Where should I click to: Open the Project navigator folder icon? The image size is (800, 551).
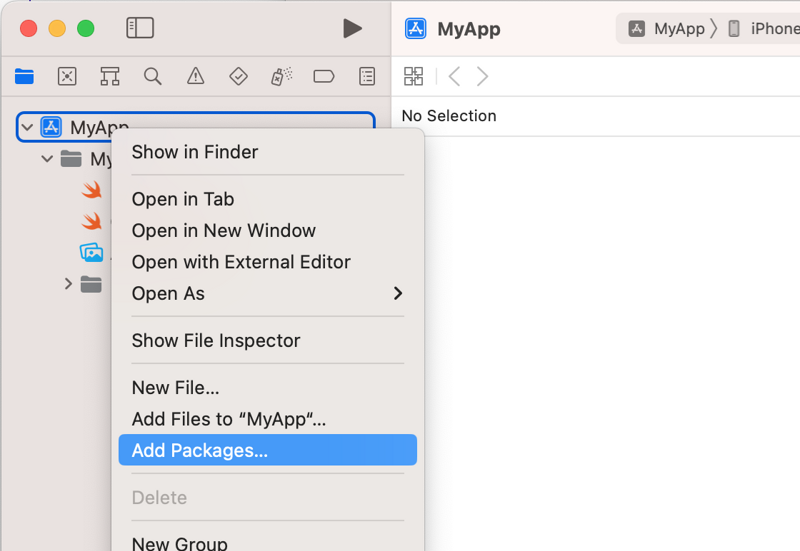coord(24,77)
